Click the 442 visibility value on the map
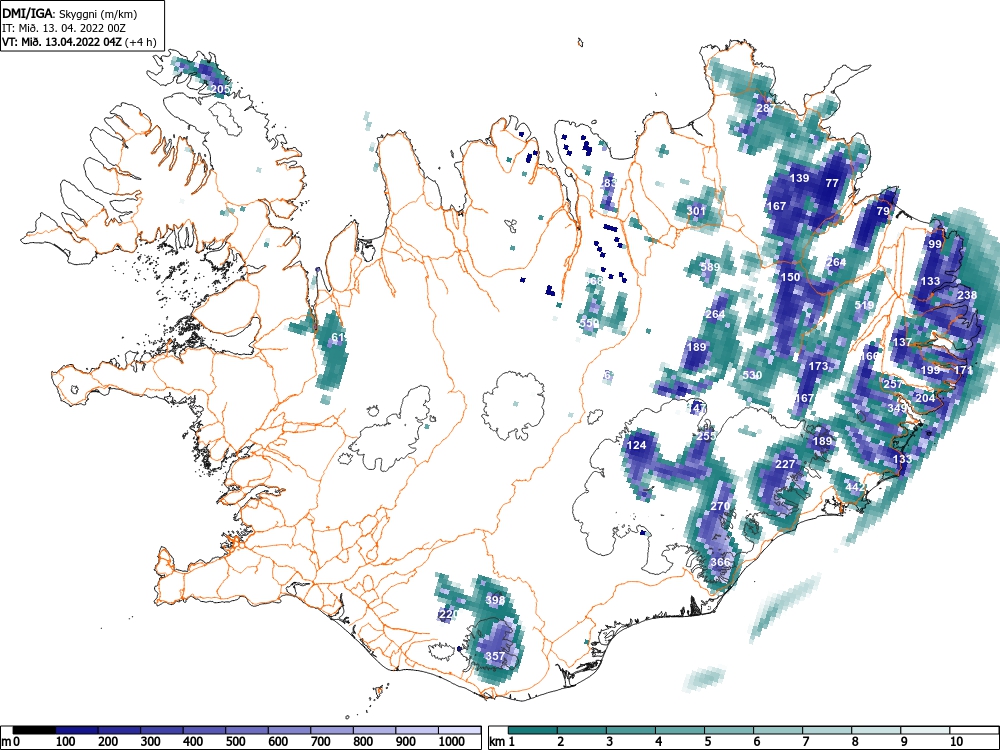 click(855, 487)
